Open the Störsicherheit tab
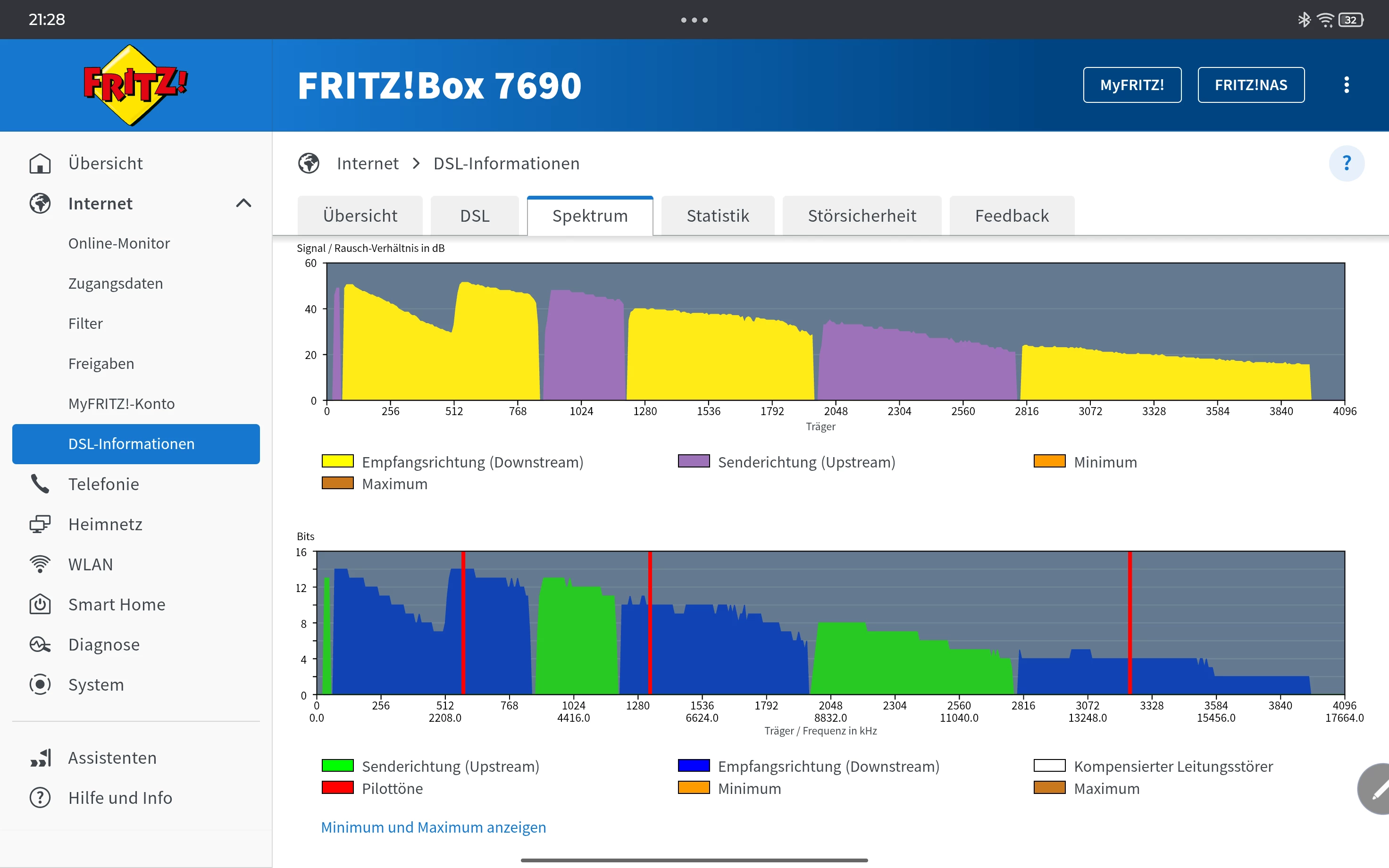This screenshot has height=868, width=1389. pyautogui.click(x=862, y=216)
